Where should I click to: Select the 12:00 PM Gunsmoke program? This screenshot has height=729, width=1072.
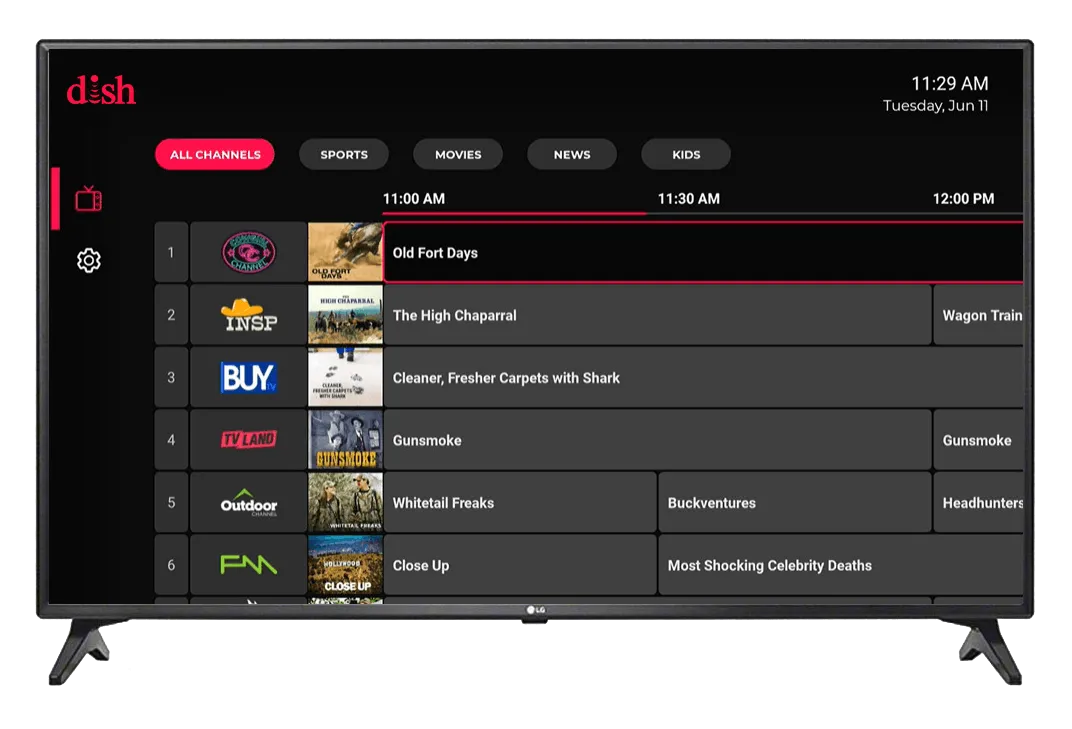[x=978, y=440]
